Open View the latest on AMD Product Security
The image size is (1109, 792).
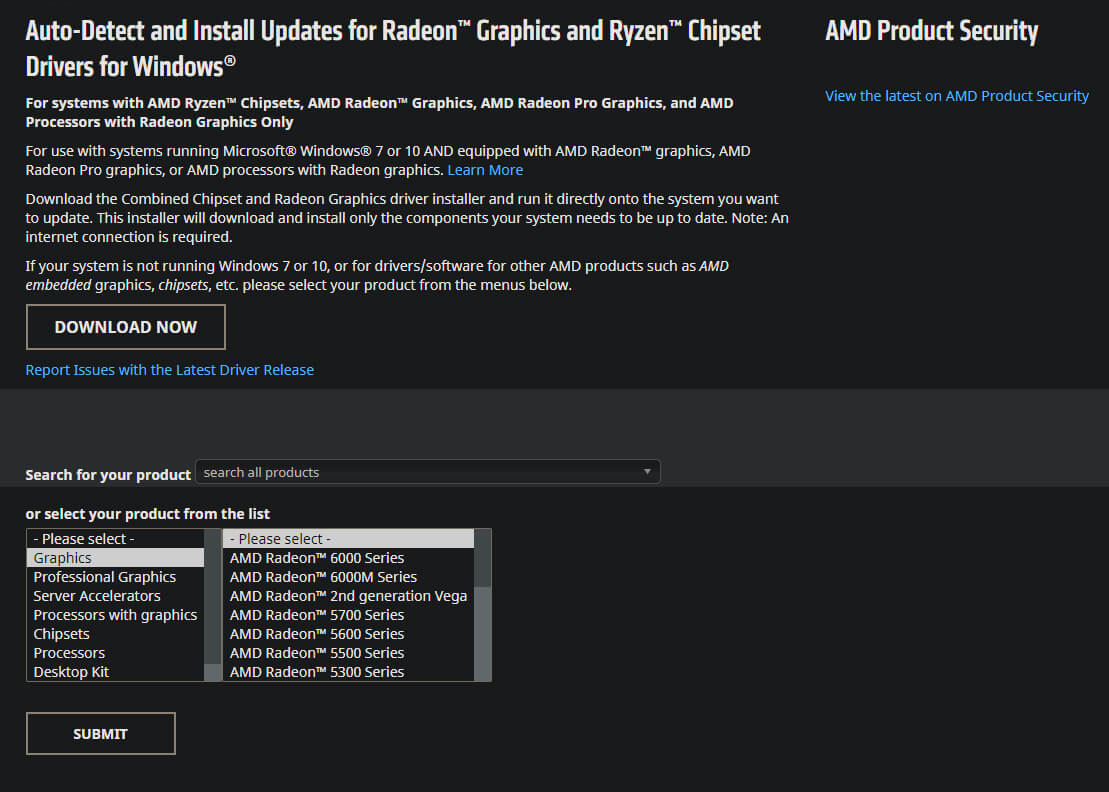tap(956, 96)
